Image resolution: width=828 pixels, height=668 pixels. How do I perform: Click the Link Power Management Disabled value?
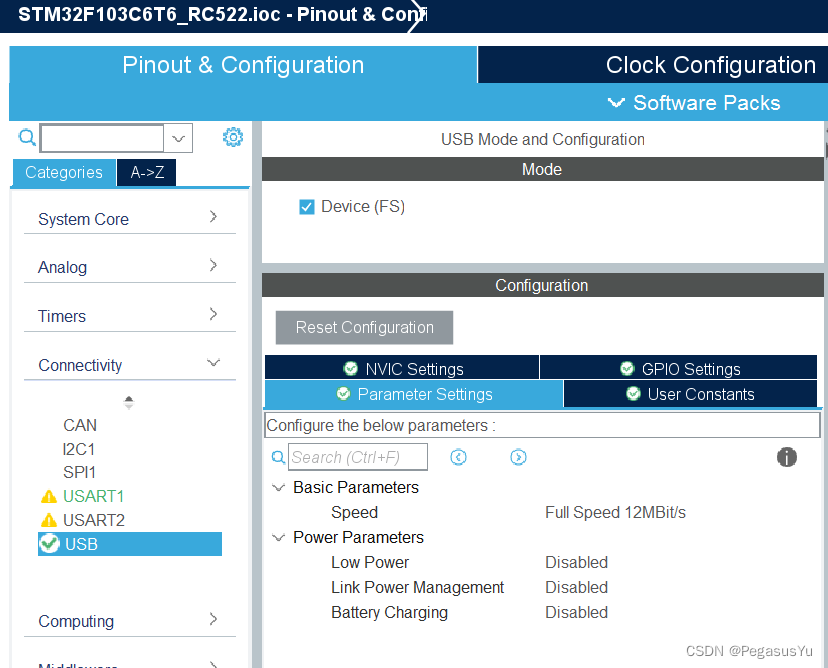coord(576,587)
